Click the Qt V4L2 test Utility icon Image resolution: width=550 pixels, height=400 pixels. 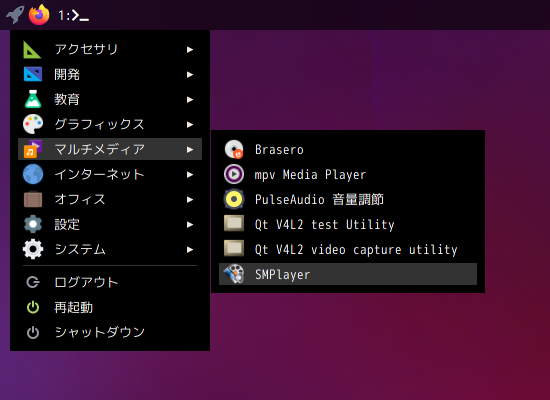click(234, 224)
